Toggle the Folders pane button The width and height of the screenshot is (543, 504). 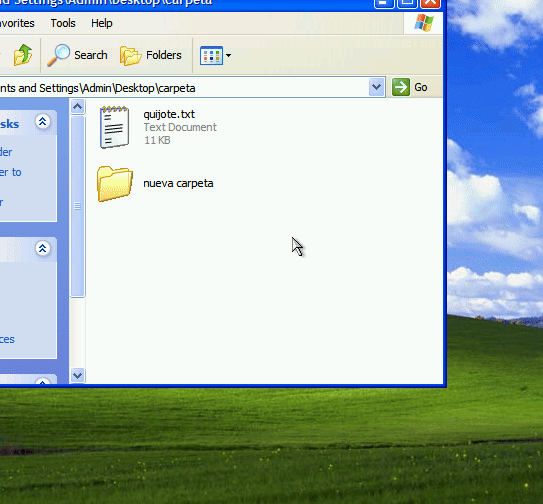[151, 55]
